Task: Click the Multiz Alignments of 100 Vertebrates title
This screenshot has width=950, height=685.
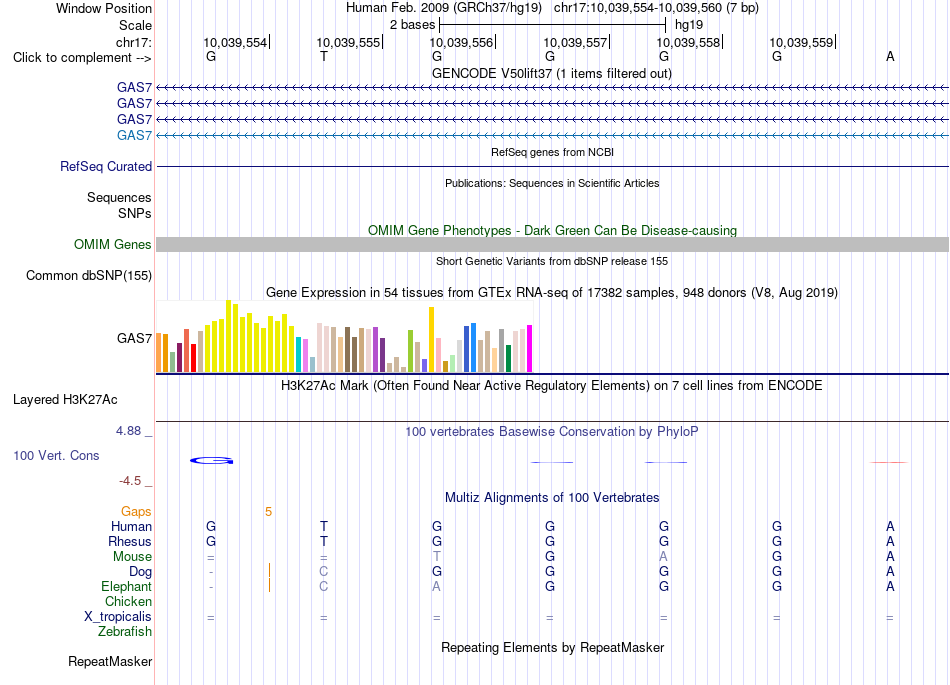Action: [x=552, y=498]
